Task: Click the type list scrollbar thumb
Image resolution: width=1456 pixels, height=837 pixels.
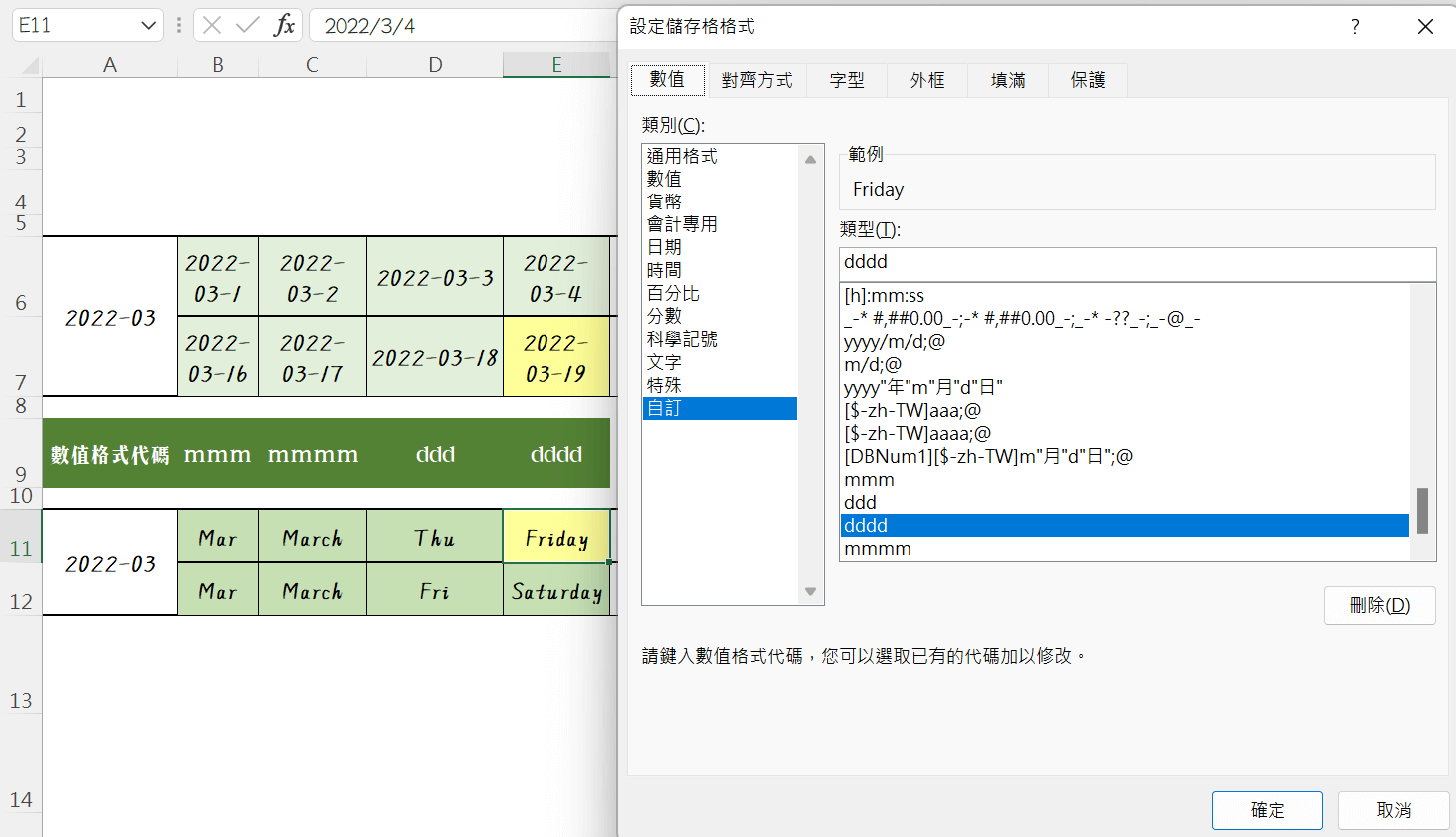Action: (1422, 511)
